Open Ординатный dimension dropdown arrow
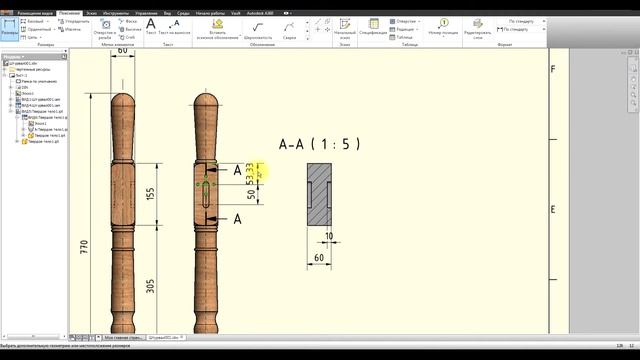Screen dimensions: 640x360 pyautogui.click(x=54, y=29)
